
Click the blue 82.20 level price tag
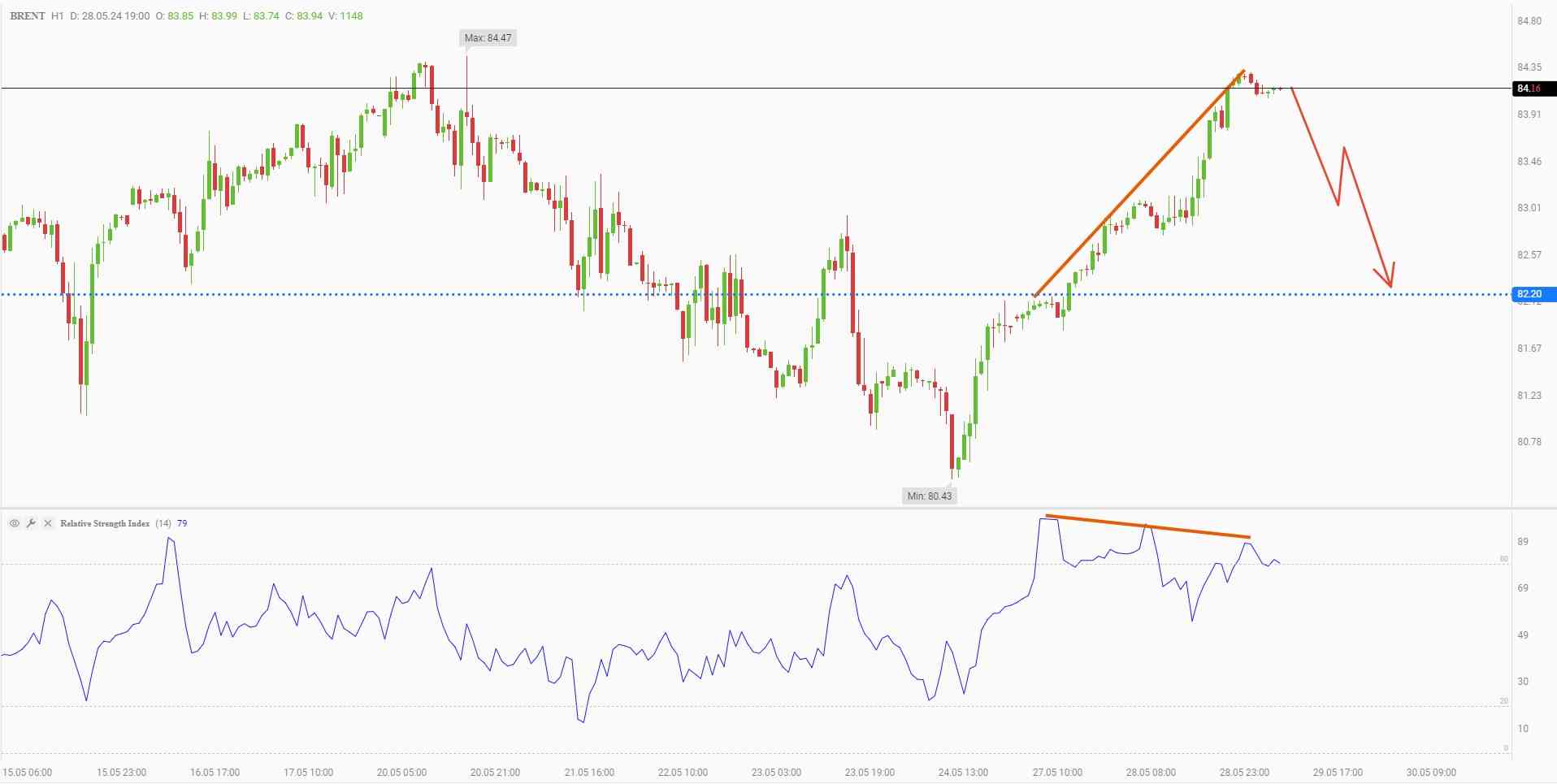[x=1533, y=294]
